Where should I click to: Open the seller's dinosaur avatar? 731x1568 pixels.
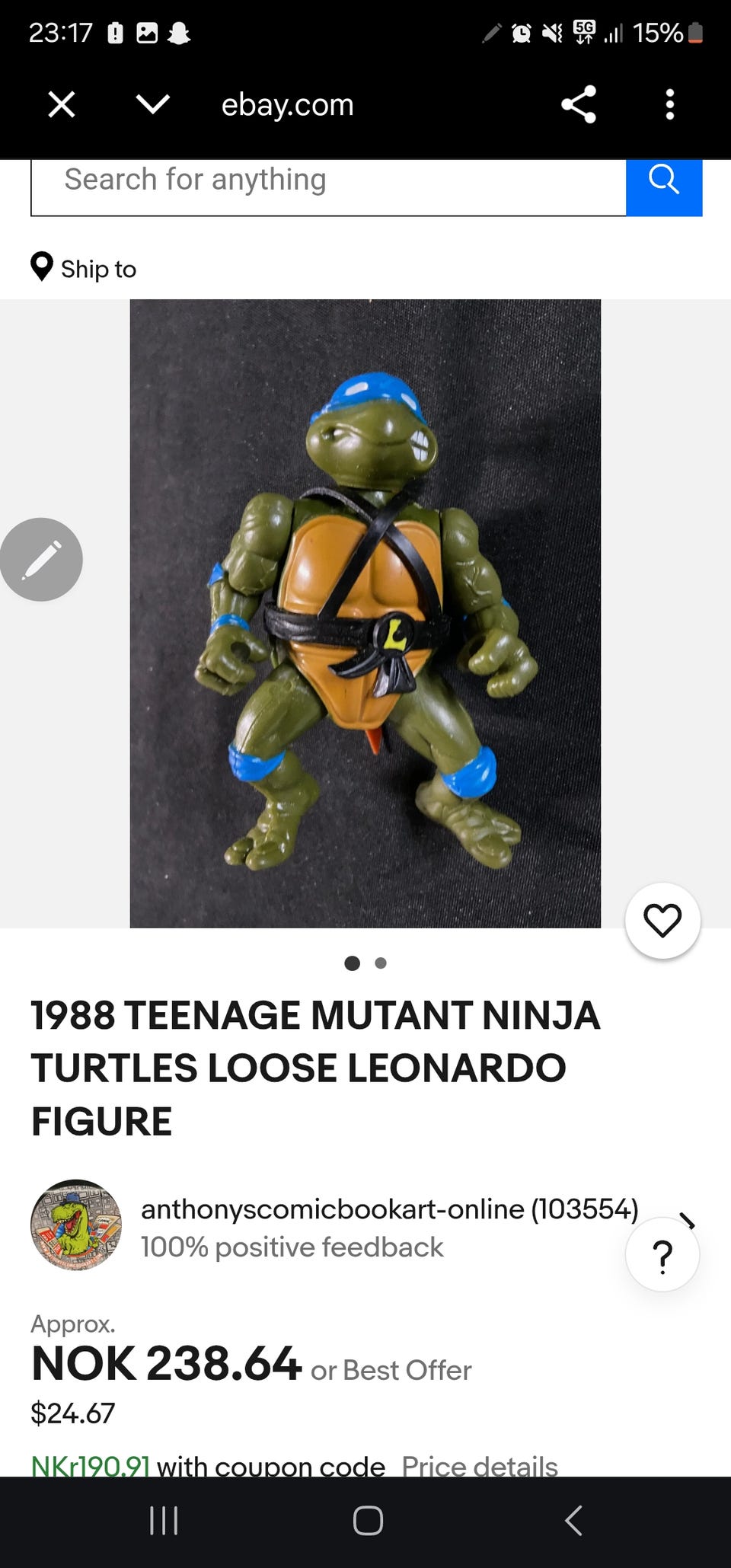pyautogui.click(x=76, y=1225)
